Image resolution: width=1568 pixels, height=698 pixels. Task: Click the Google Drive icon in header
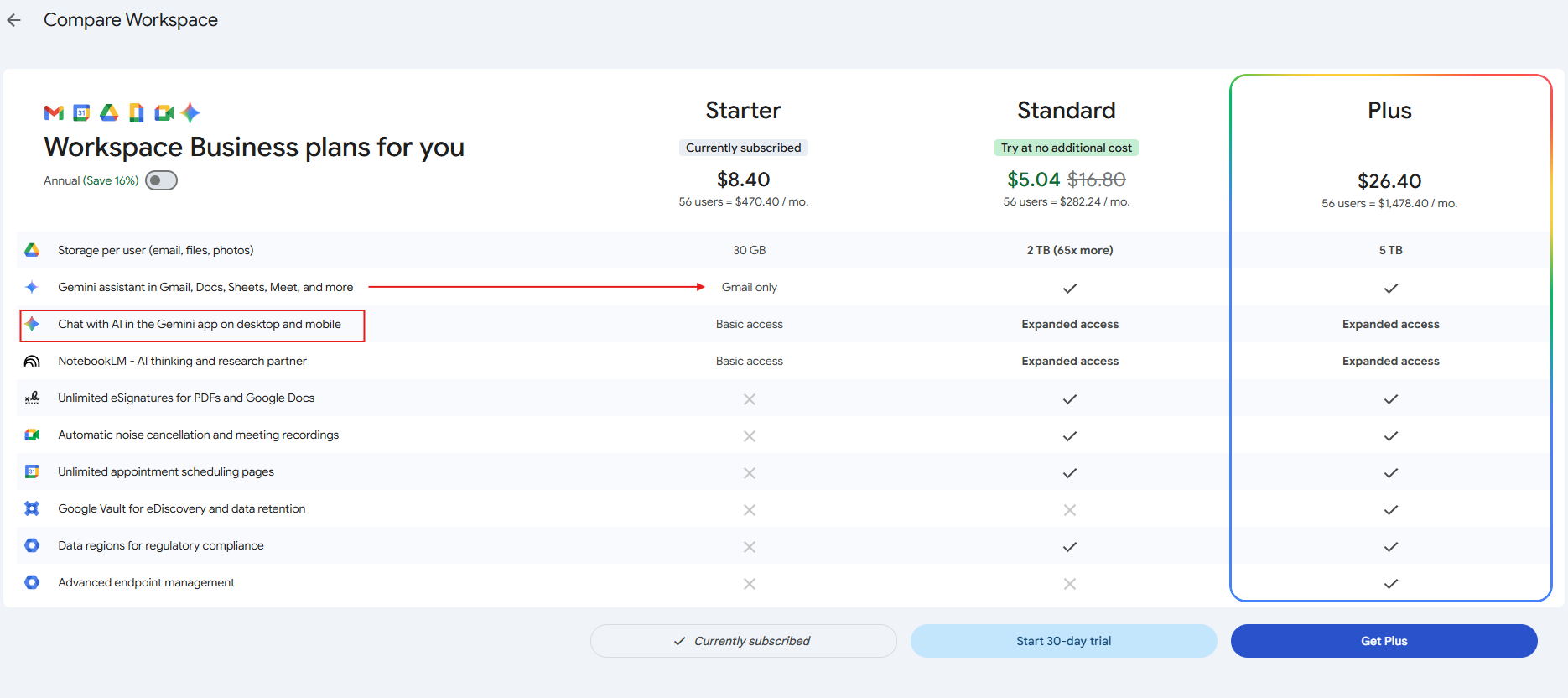(109, 112)
